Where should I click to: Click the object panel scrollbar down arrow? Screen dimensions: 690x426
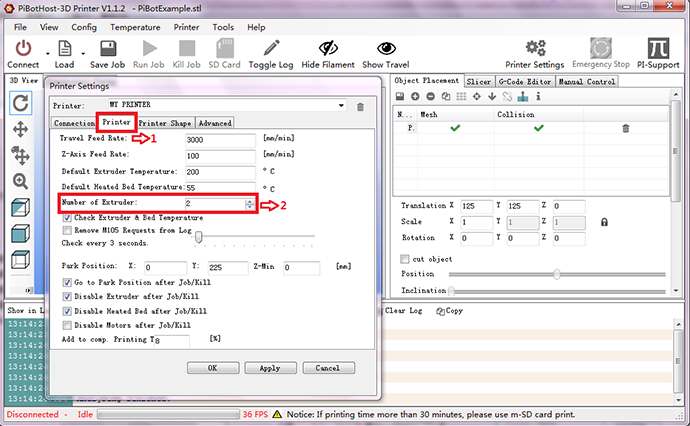[676, 290]
